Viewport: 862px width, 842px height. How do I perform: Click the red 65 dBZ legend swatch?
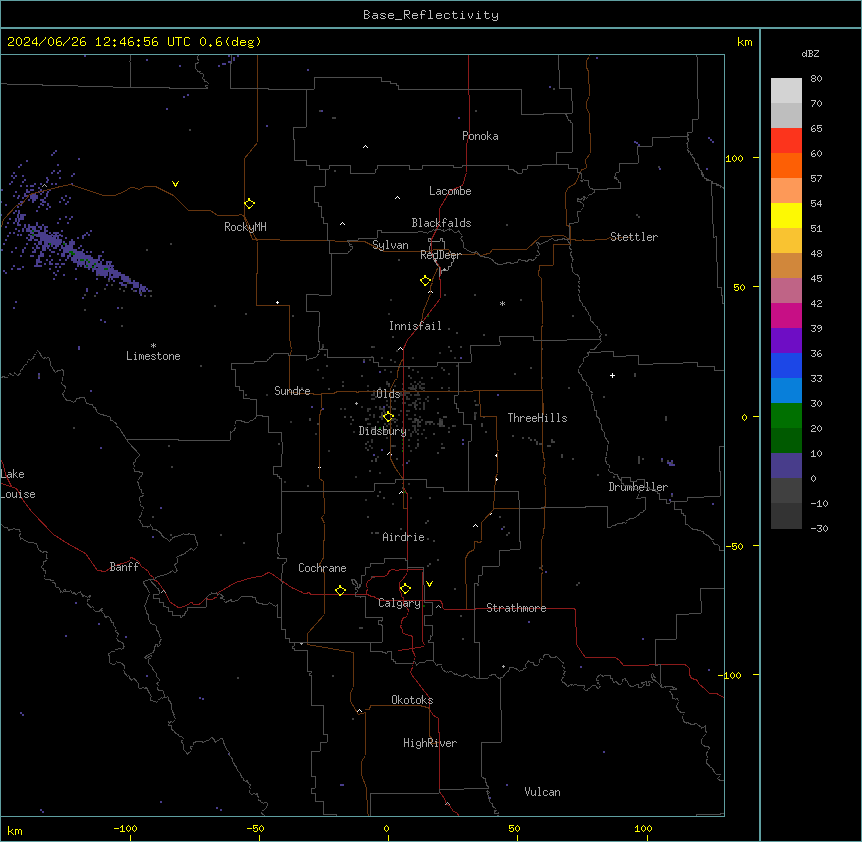786,141
